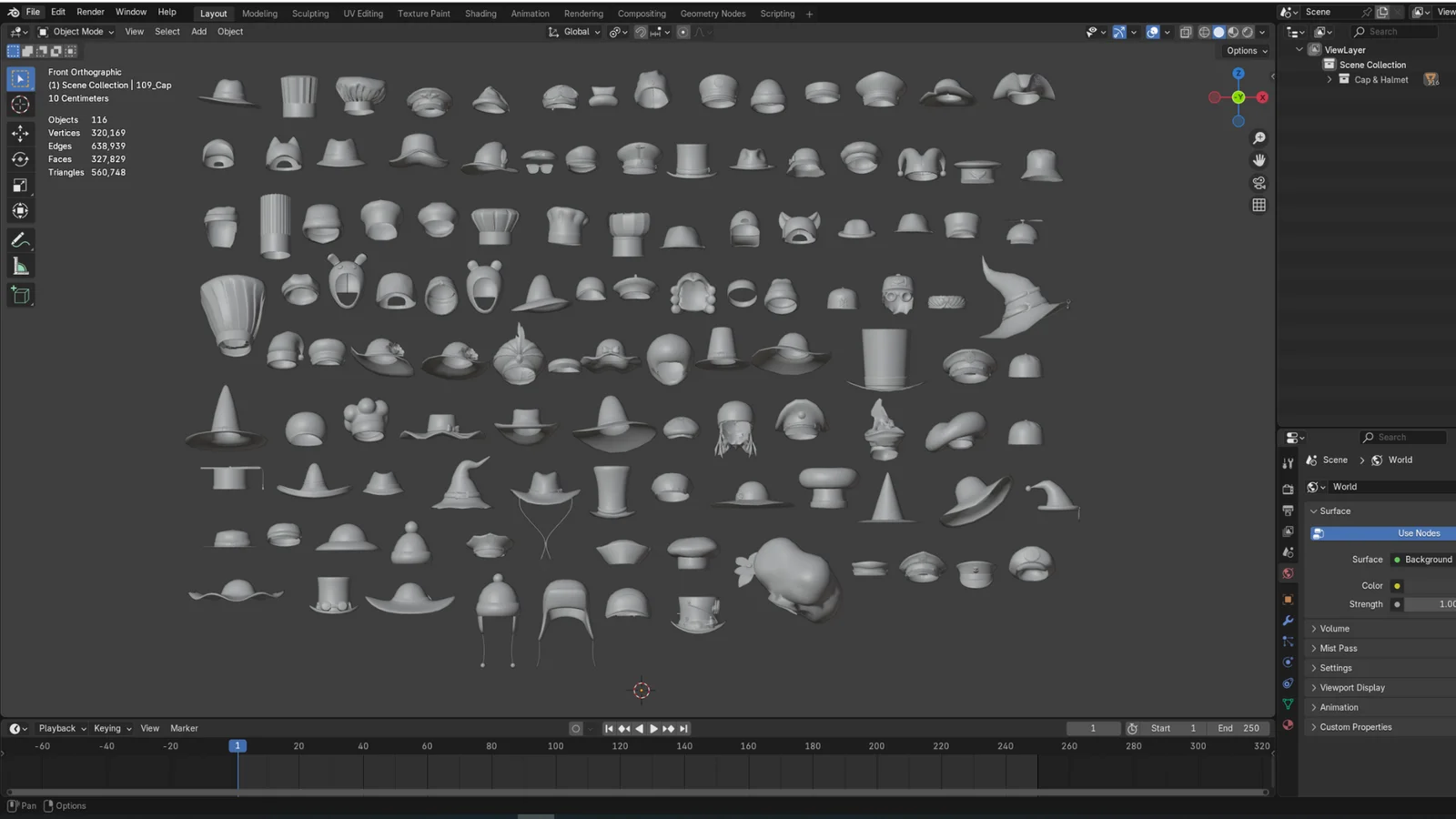1456x819 pixels.
Task: Select the Annotate tool
Action: (x=20, y=240)
